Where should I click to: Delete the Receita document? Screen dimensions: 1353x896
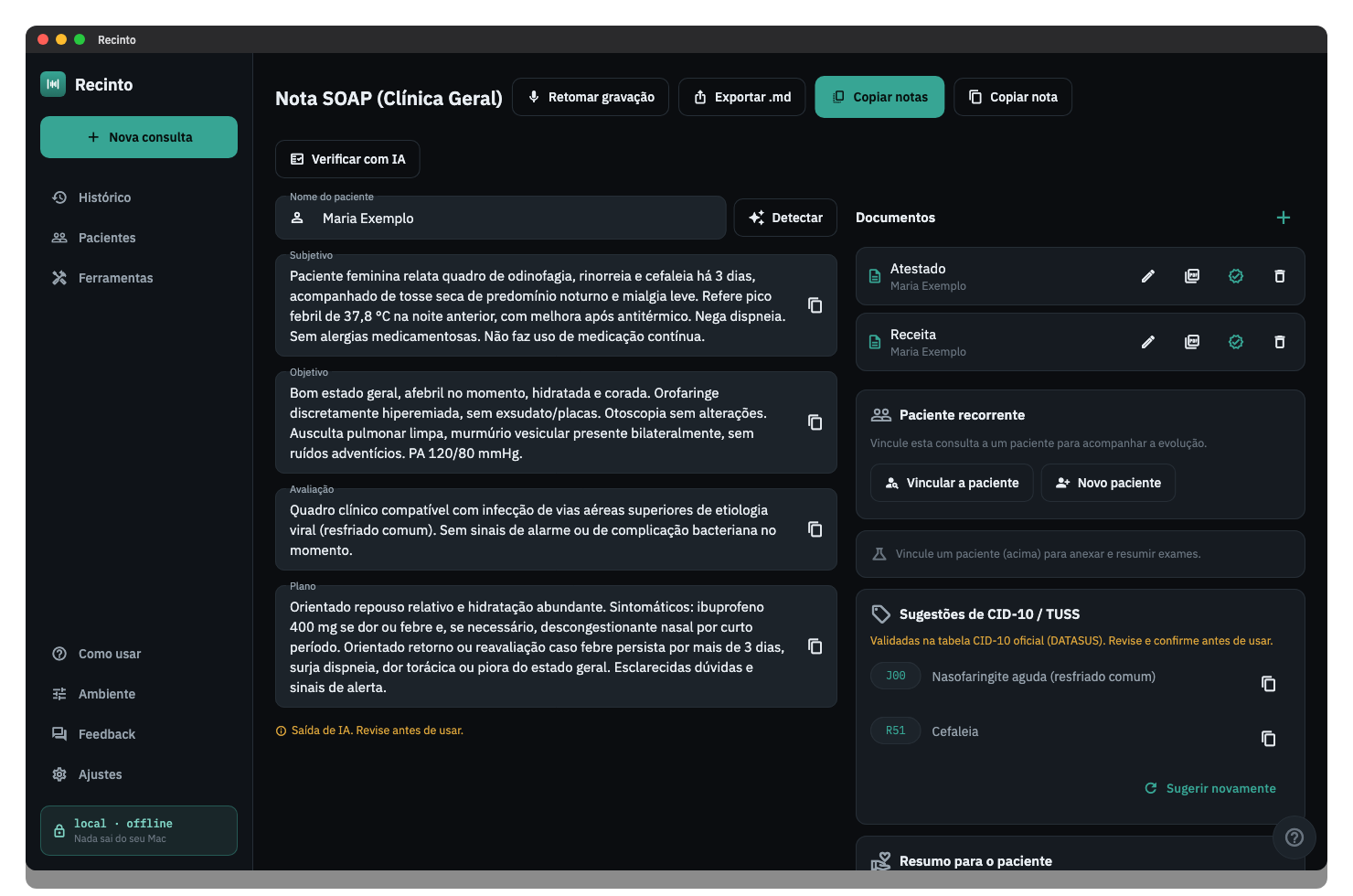point(1280,342)
